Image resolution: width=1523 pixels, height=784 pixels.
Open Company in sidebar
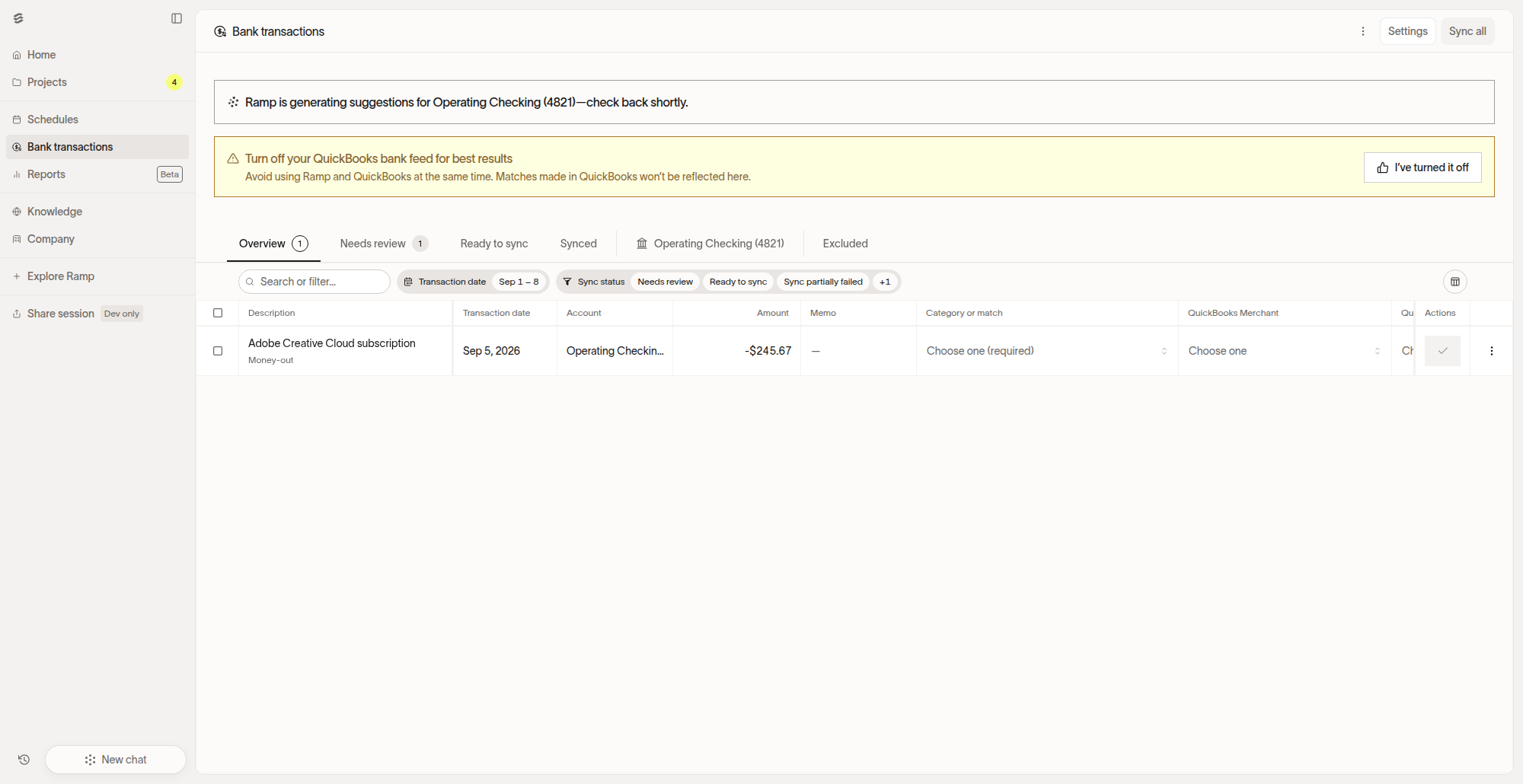(97, 239)
